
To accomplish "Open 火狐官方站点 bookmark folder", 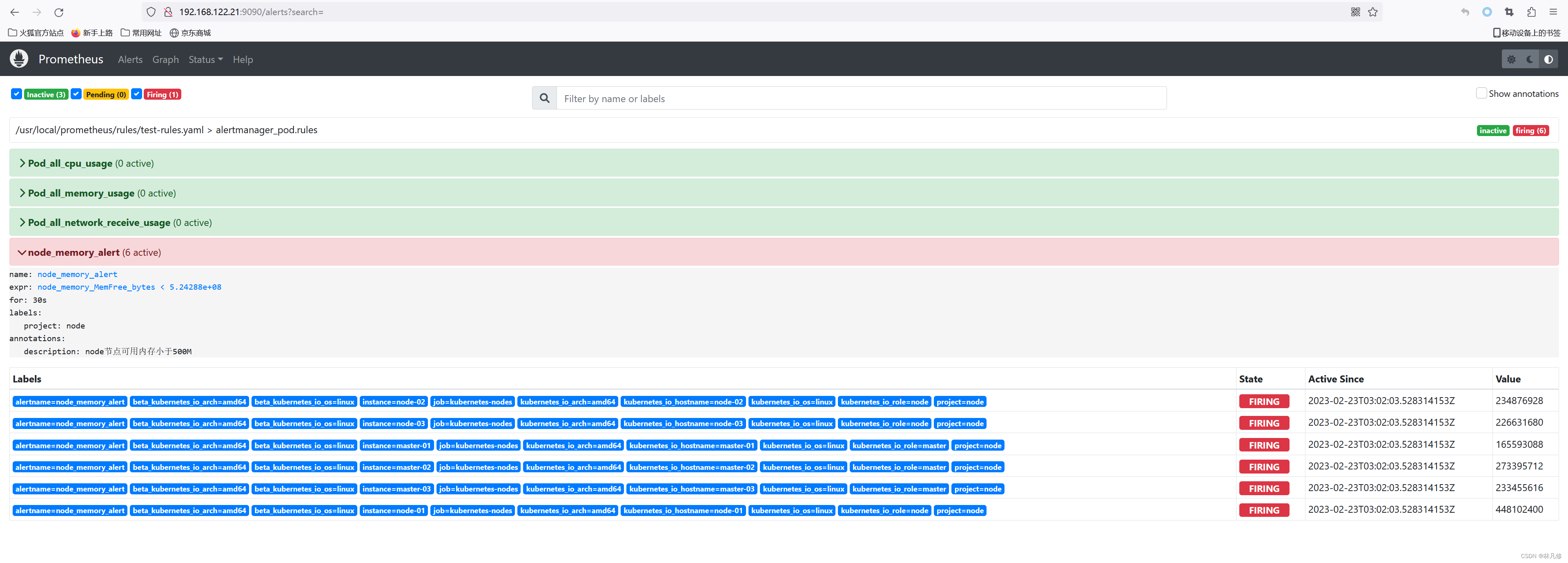I will 36,33.
